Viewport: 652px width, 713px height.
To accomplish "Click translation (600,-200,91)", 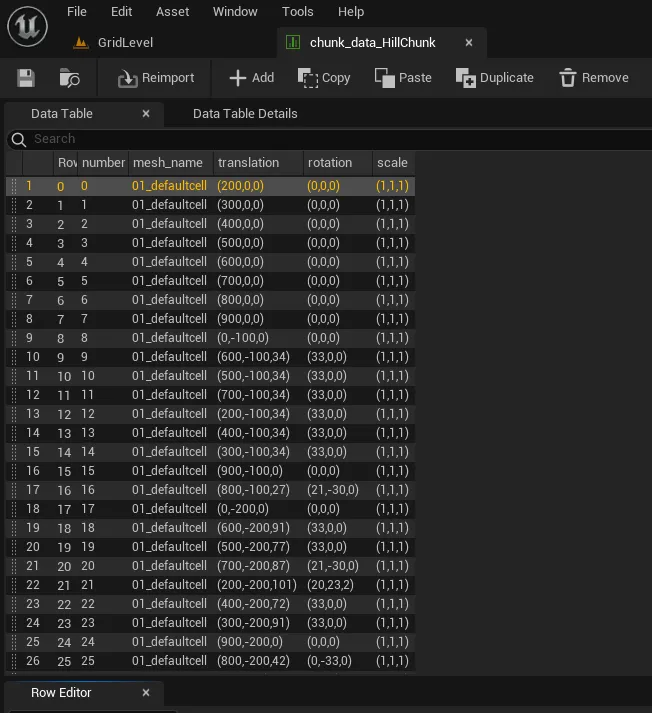I will click(x=253, y=528).
